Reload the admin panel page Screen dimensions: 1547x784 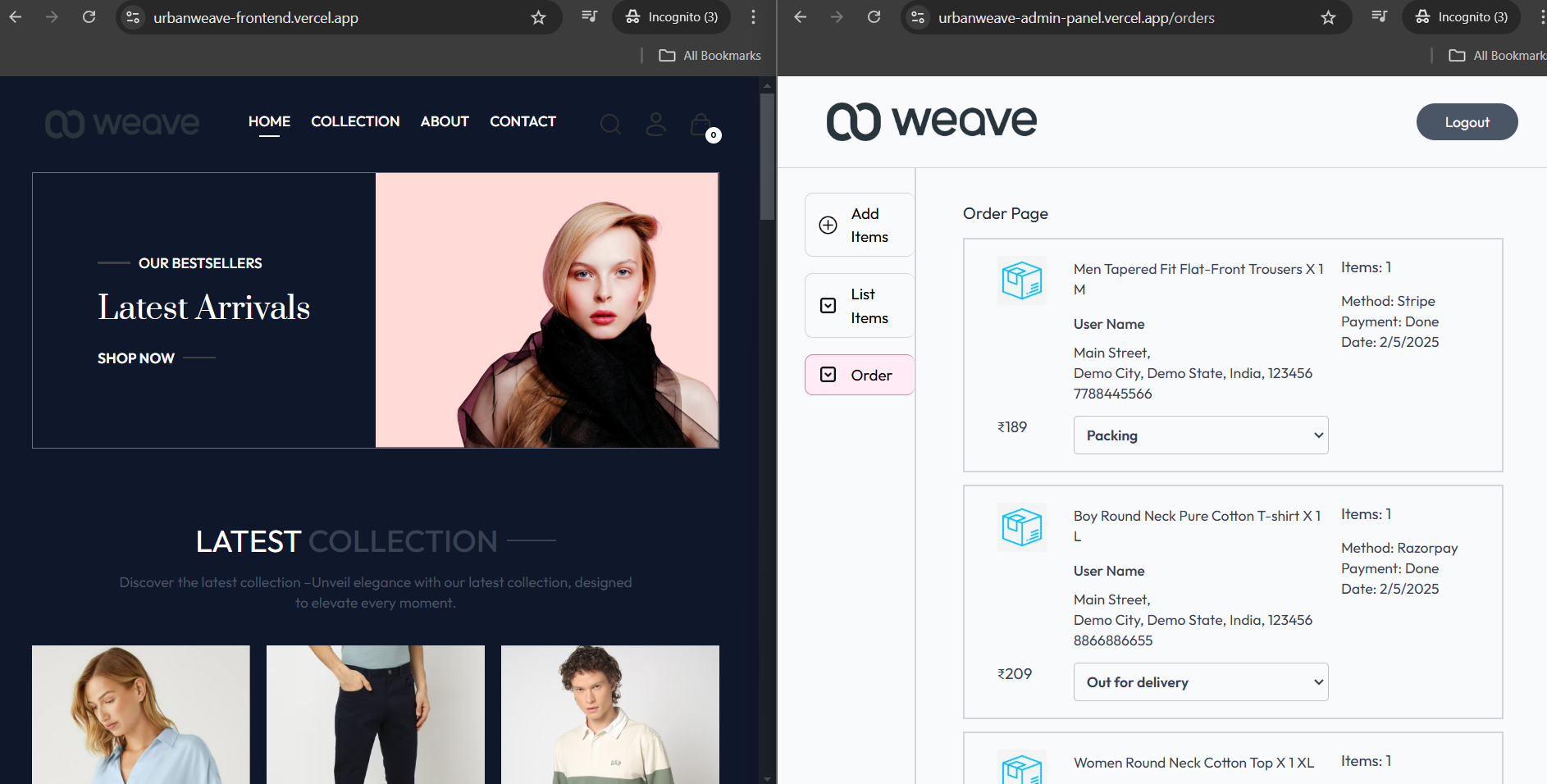(x=874, y=16)
